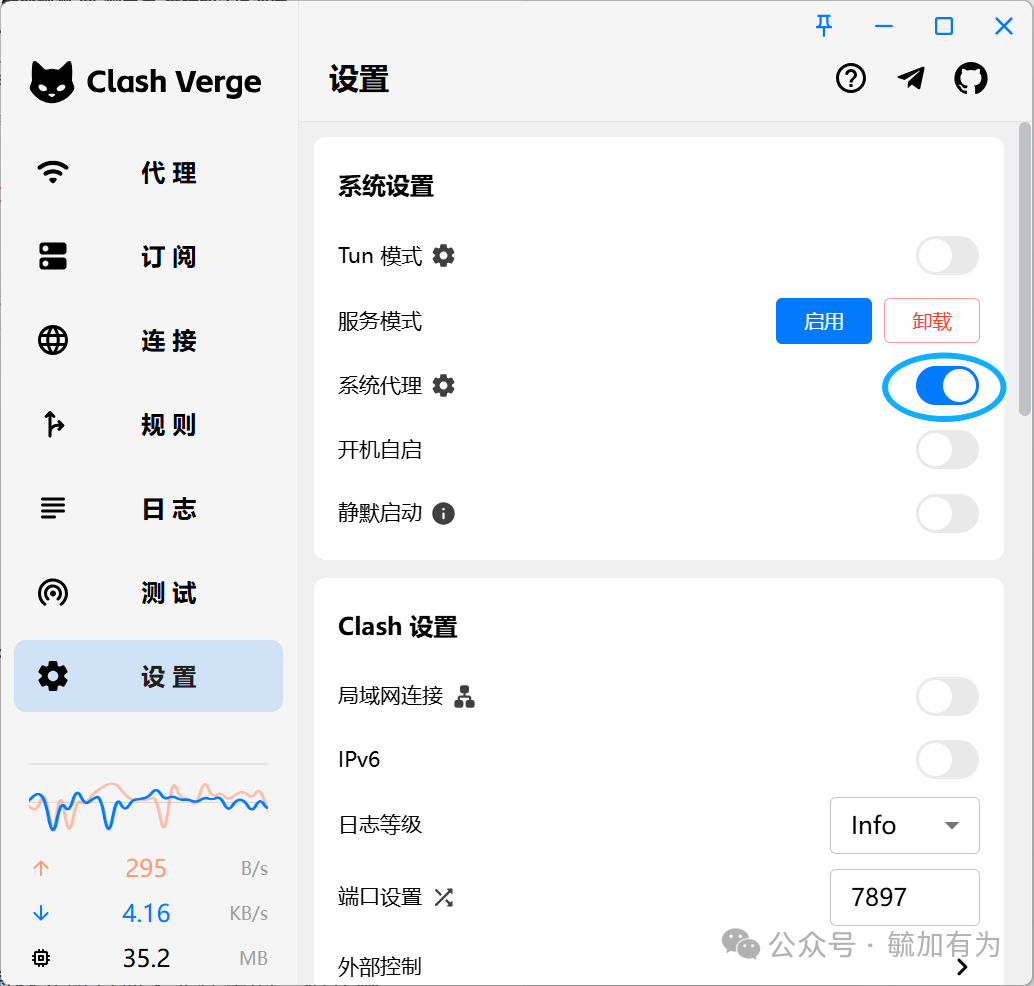
Task: Disable the 系统代理 toggle
Action: [944, 386]
